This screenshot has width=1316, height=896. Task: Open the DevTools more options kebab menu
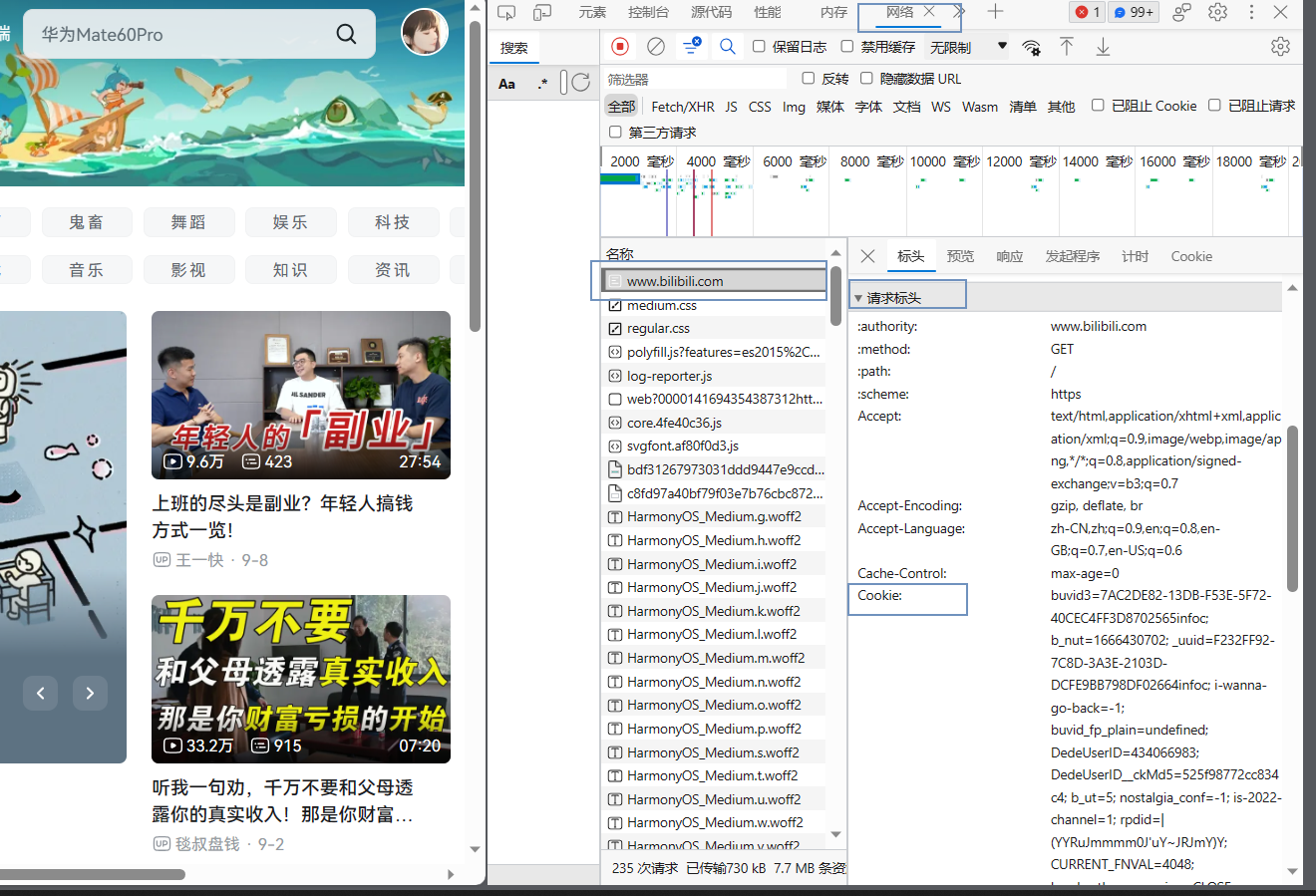[x=1251, y=12]
